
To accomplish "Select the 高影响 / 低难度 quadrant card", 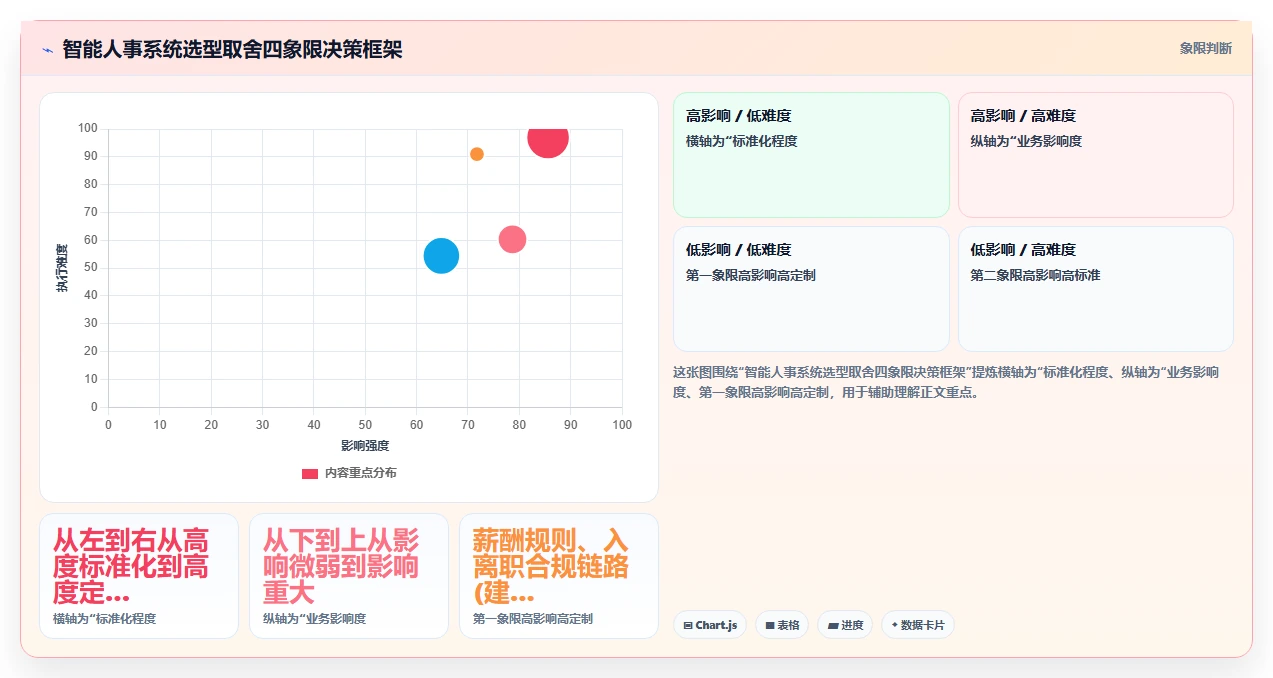I will click(811, 155).
